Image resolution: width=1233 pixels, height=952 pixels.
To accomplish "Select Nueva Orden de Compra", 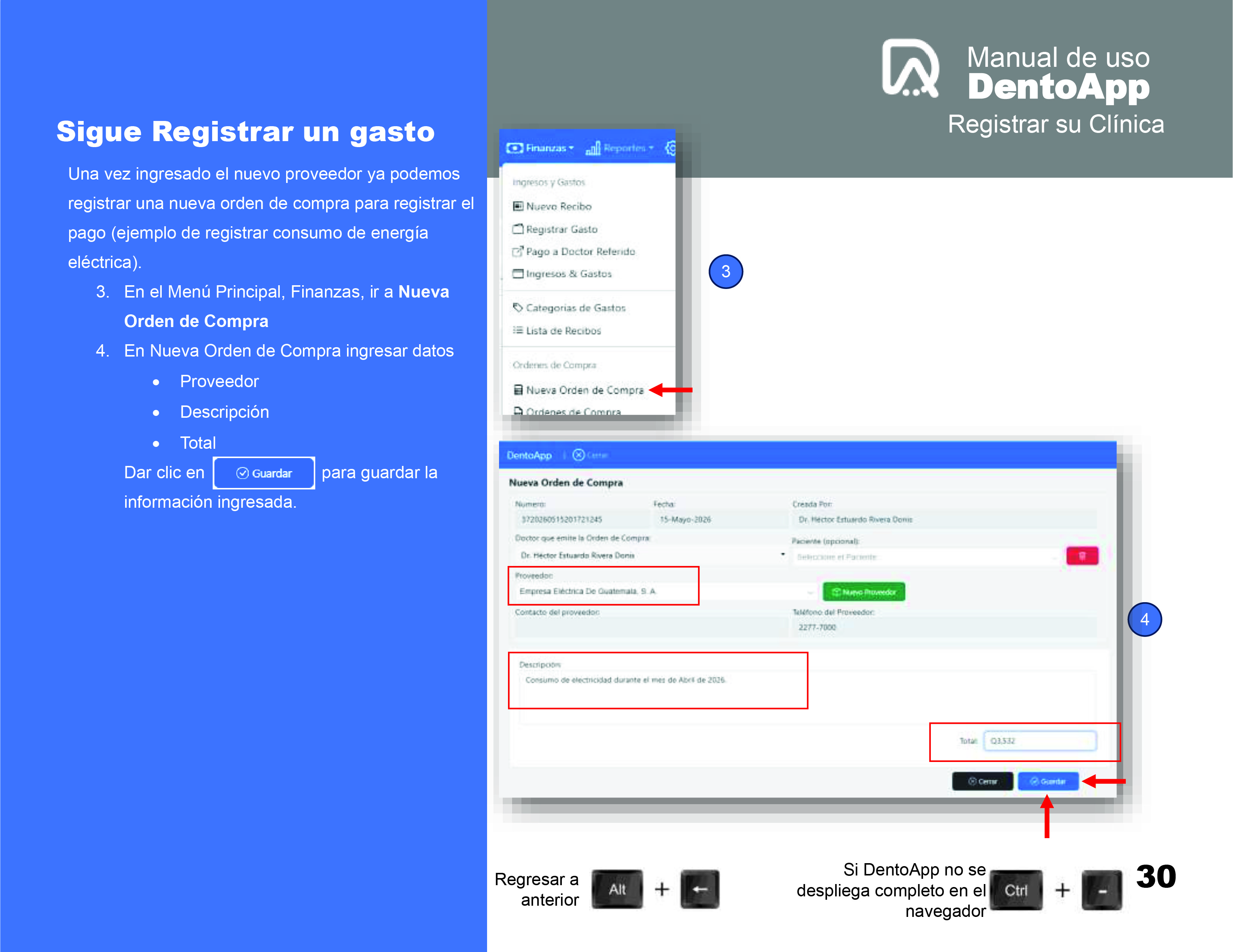I will (x=579, y=390).
